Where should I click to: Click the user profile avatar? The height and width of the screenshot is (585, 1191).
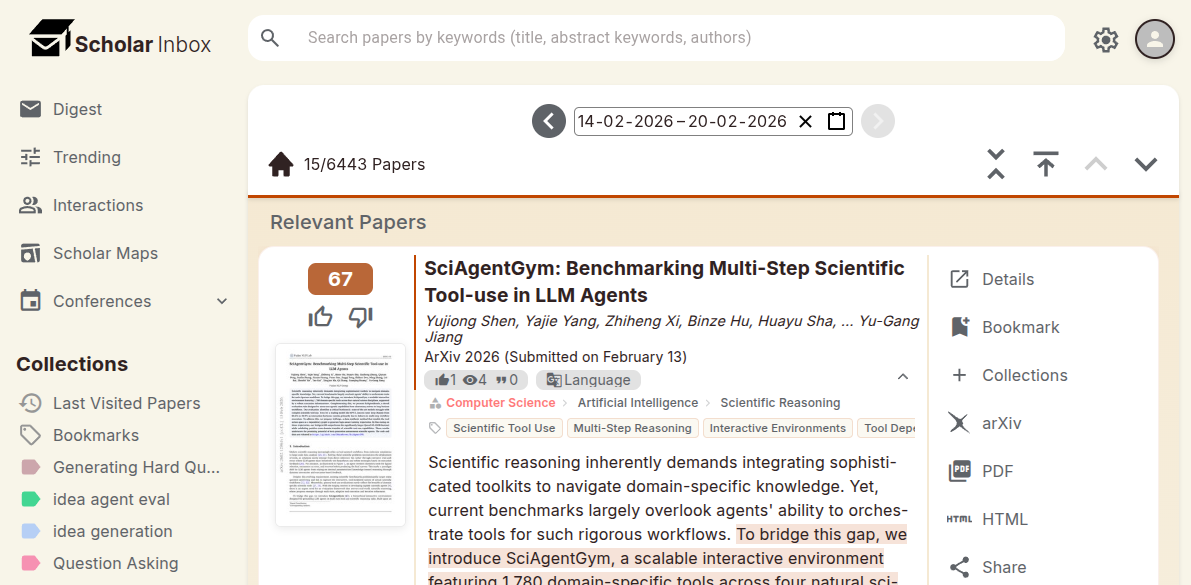[1155, 39]
